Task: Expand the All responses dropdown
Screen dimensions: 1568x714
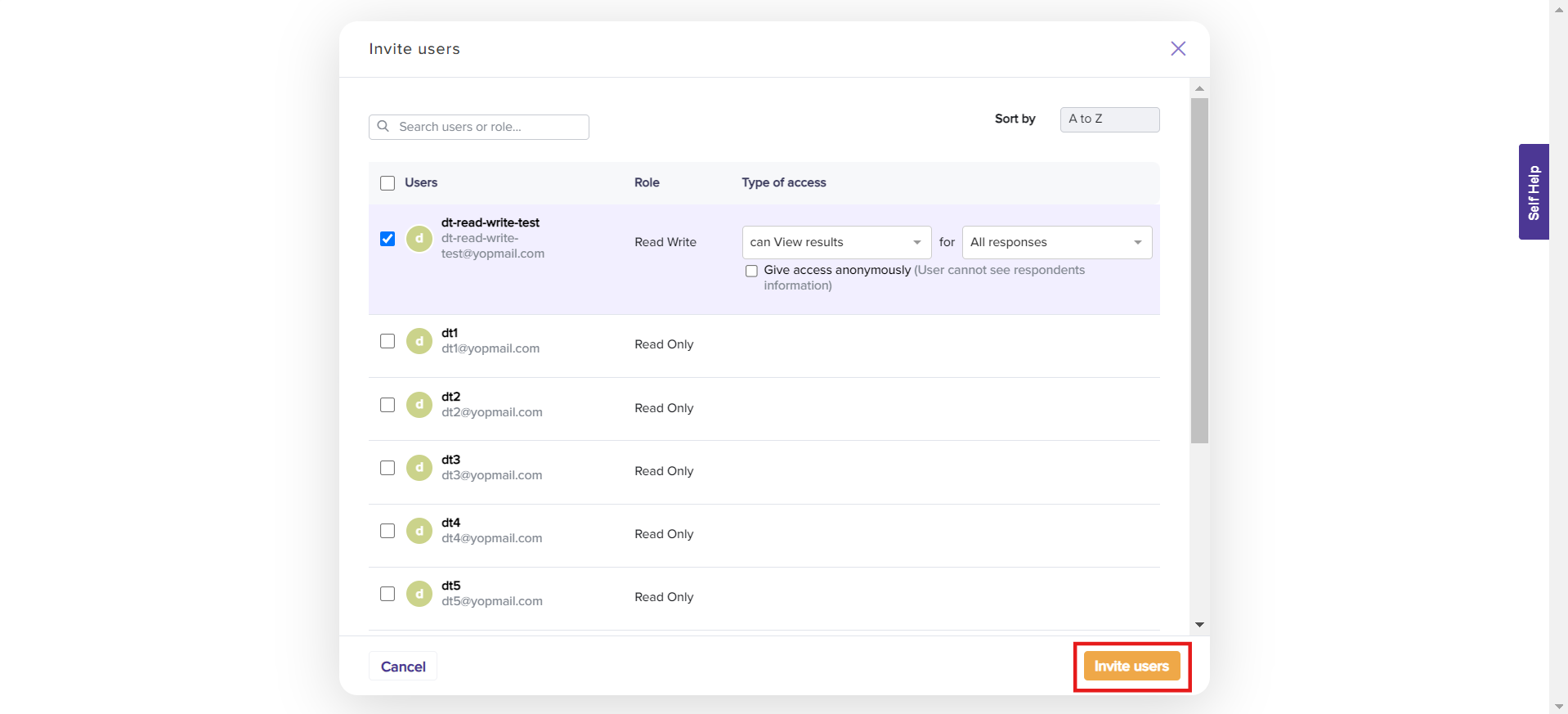Action: [1056, 242]
